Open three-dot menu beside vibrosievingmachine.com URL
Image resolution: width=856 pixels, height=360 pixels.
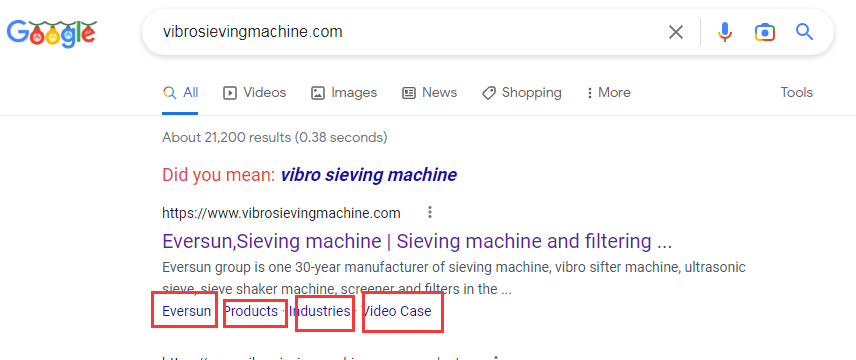click(430, 212)
